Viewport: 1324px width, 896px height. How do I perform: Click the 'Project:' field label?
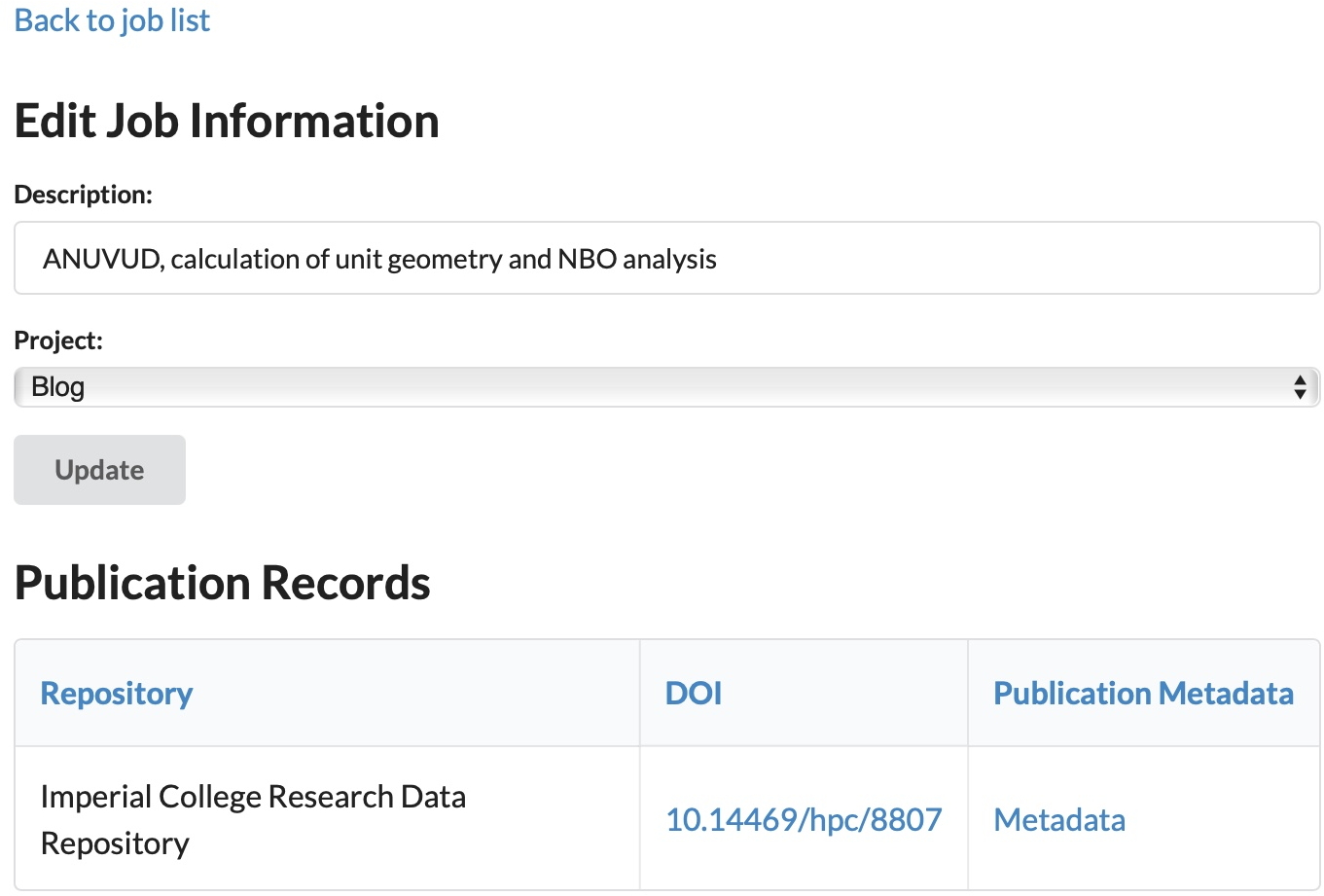pyautogui.click(x=57, y=340)
